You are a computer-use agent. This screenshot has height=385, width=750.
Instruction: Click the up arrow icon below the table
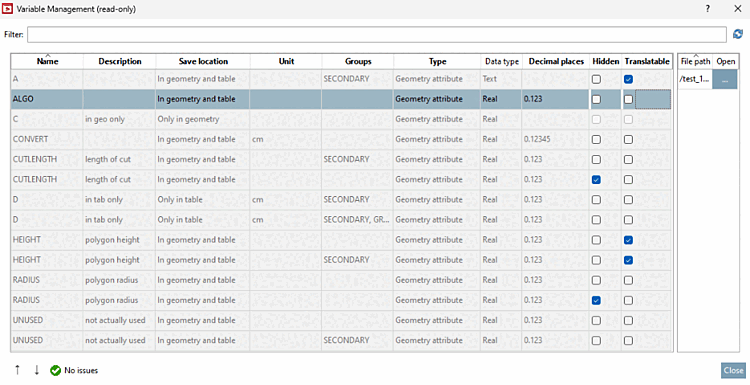[17, 370]
